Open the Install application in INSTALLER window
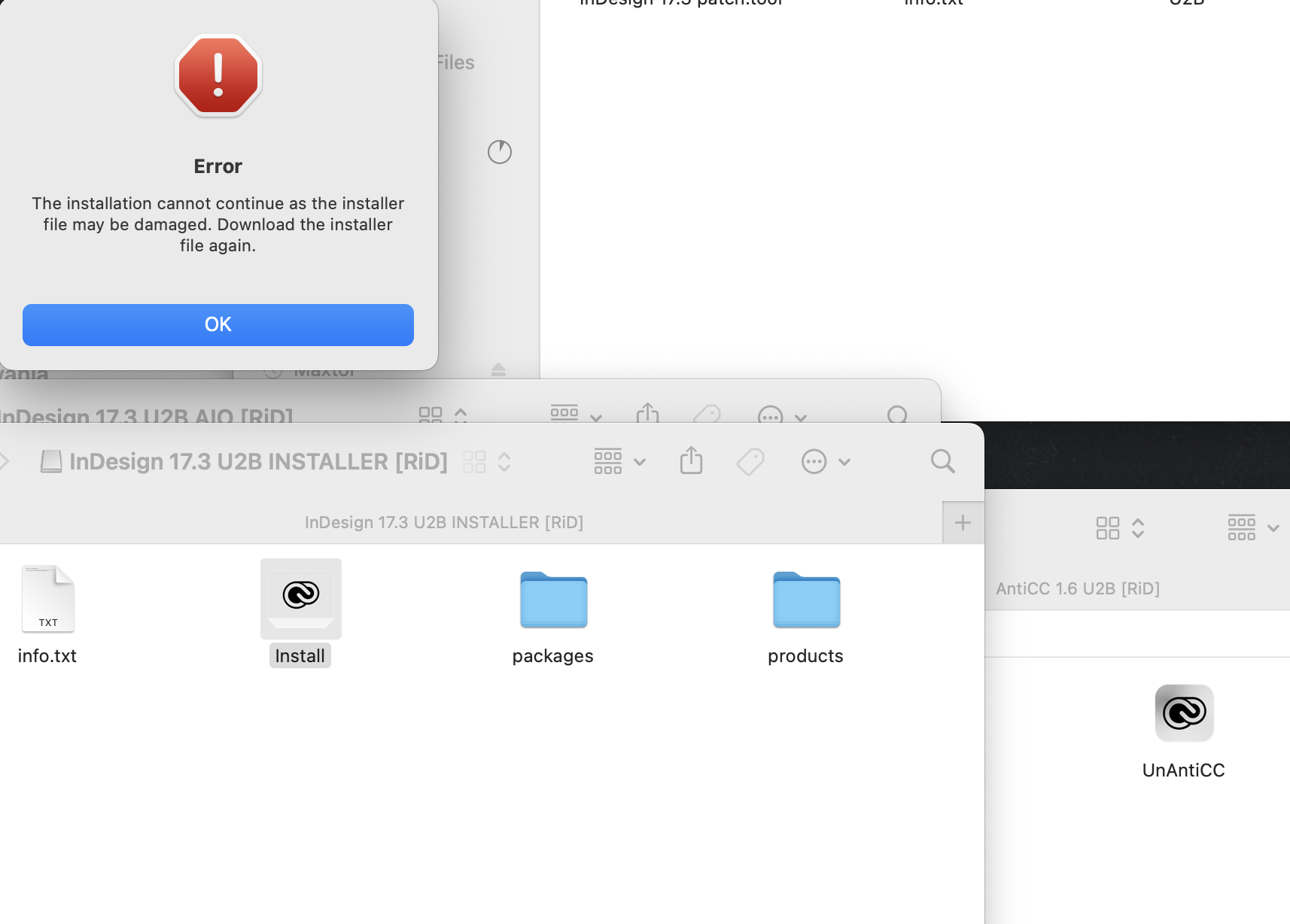Viewport: 1290px width, 924px height. (x=301, y=598)
